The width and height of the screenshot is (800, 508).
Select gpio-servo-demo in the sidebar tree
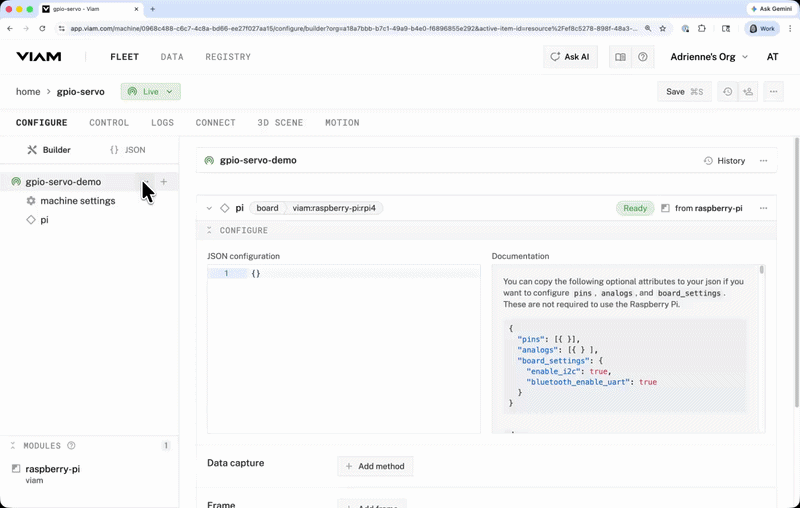click(63, 182)
